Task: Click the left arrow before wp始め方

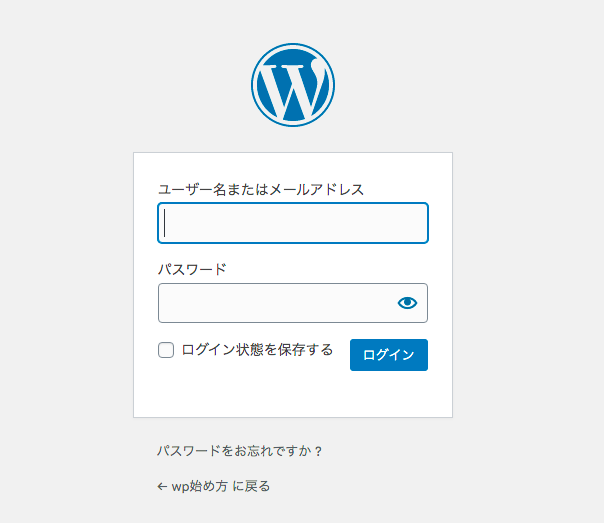Action: (162, 487)
